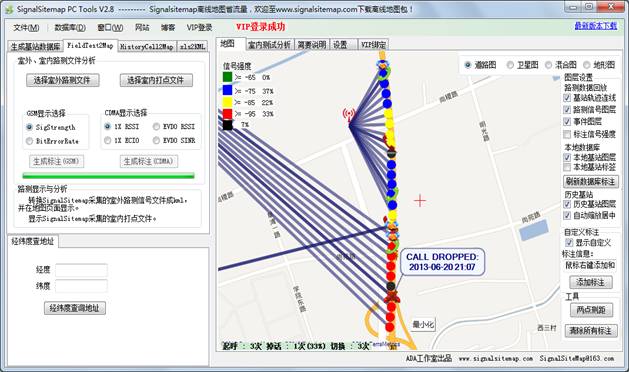Viewport: 629px width, 372px height.
Task: Select the 卫星图 satellite map radio button
Action: click(510, 65)
